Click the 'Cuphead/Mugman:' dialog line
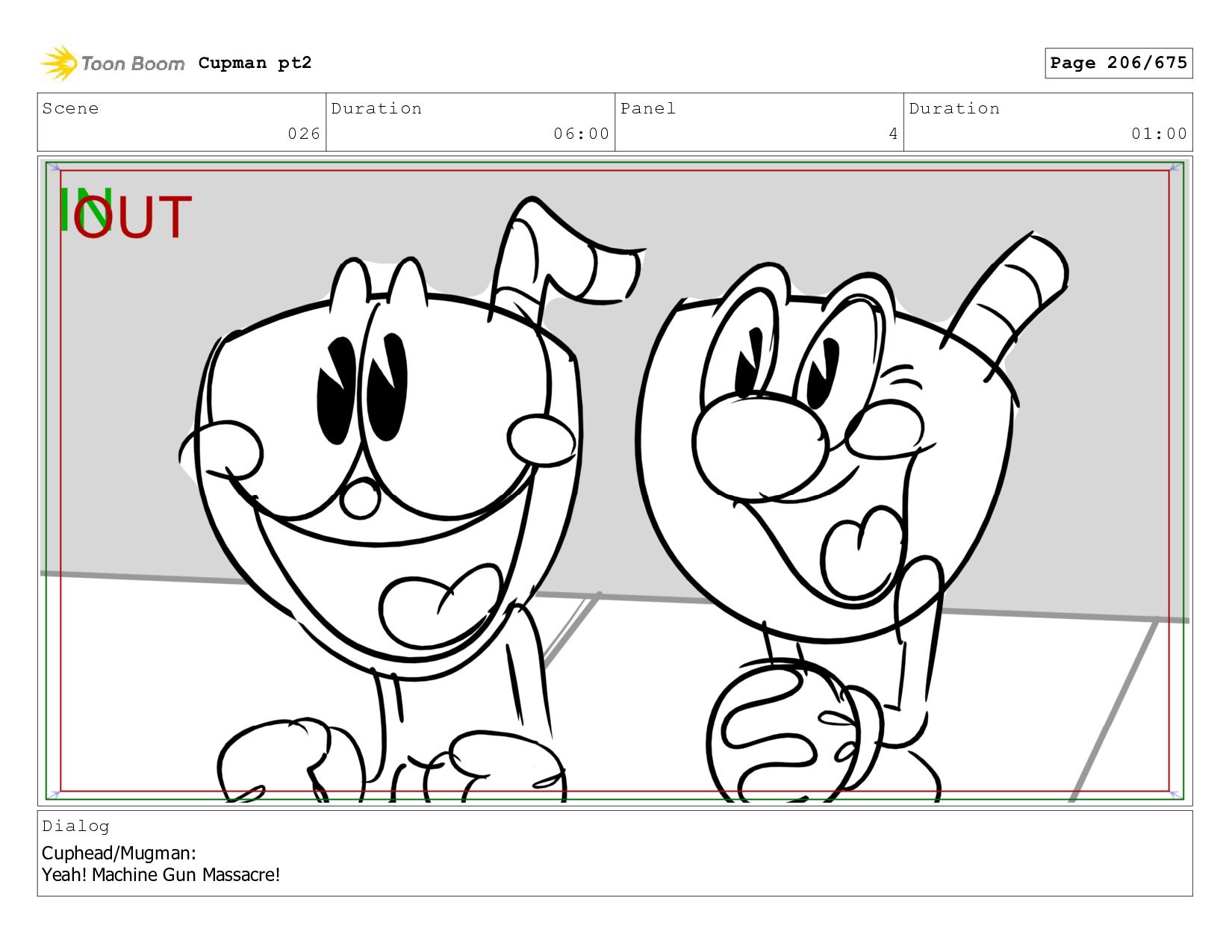The height and width of the screenshot is (952, 1232). 119,853
